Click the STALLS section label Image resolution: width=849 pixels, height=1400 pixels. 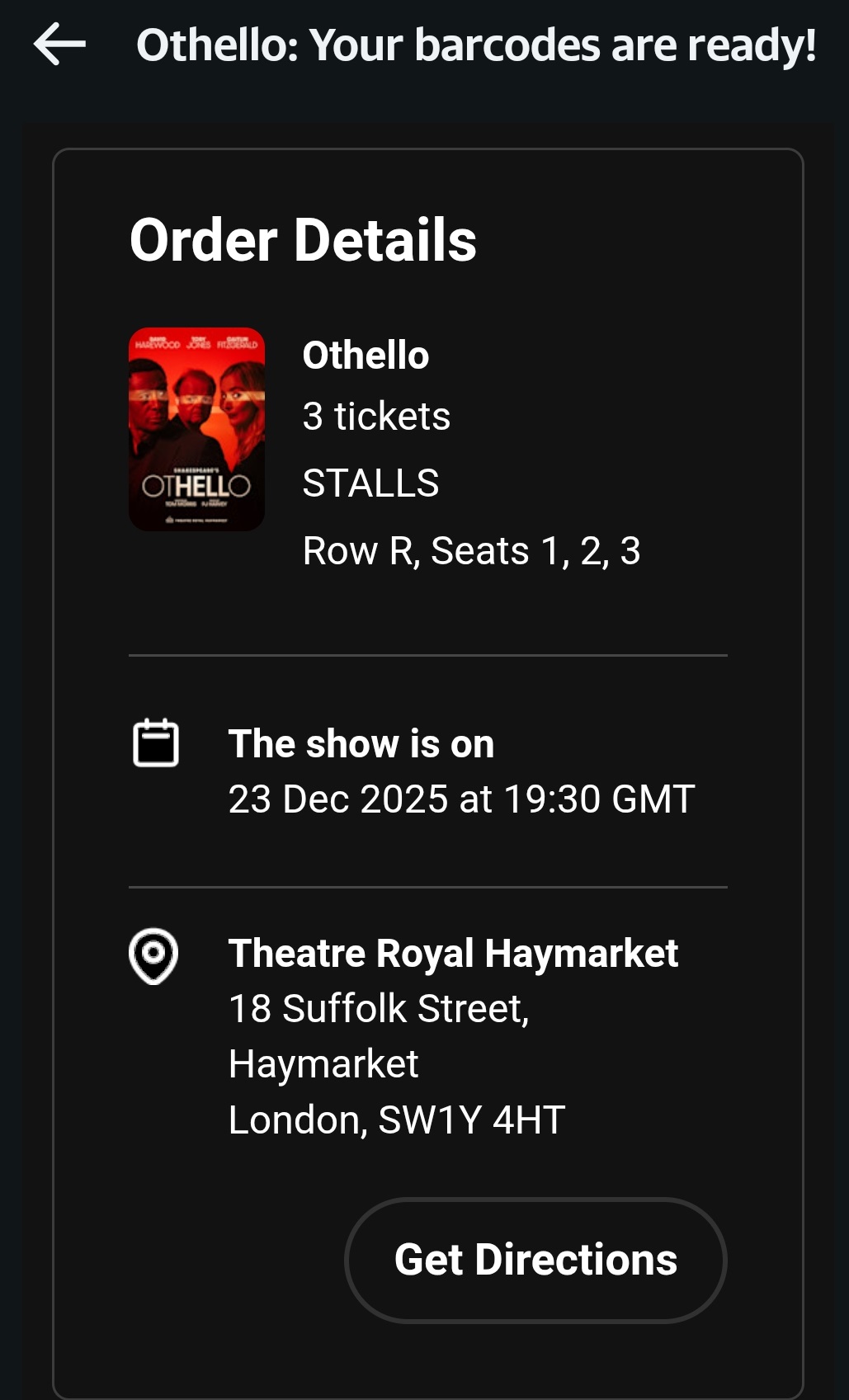370,483
